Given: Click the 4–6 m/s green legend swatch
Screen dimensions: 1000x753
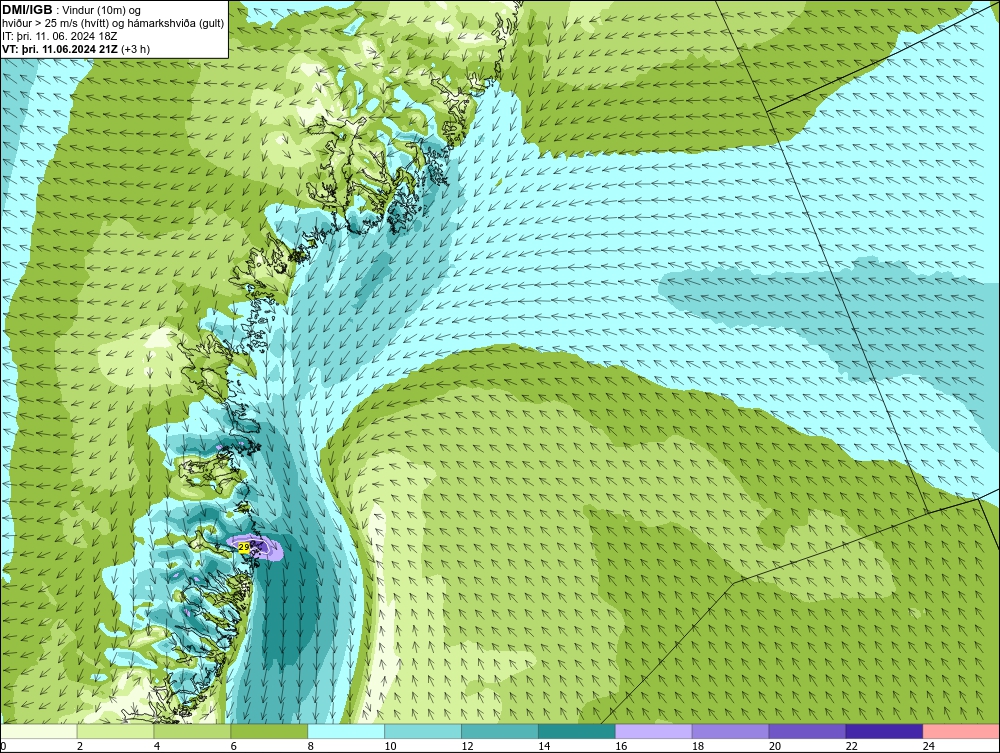Looking at the screenshot, I should click(x=192, y=731).
